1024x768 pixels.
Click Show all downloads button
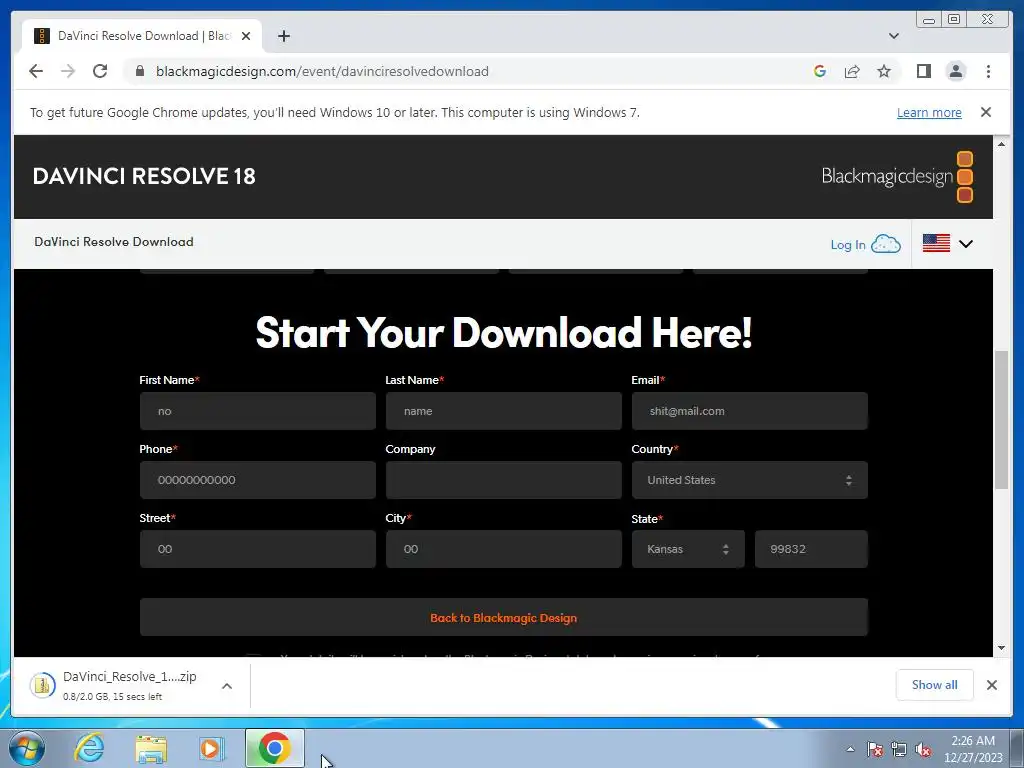pyautogui.click(x=935, y=684)
